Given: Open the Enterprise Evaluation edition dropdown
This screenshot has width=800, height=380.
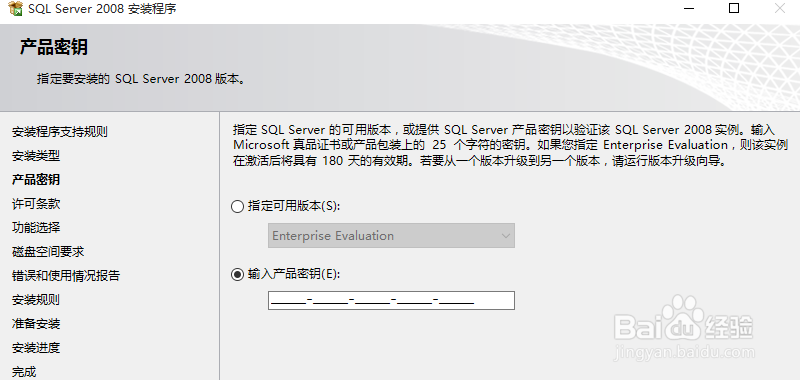Looking at the screenshot, I should (391, 236).
